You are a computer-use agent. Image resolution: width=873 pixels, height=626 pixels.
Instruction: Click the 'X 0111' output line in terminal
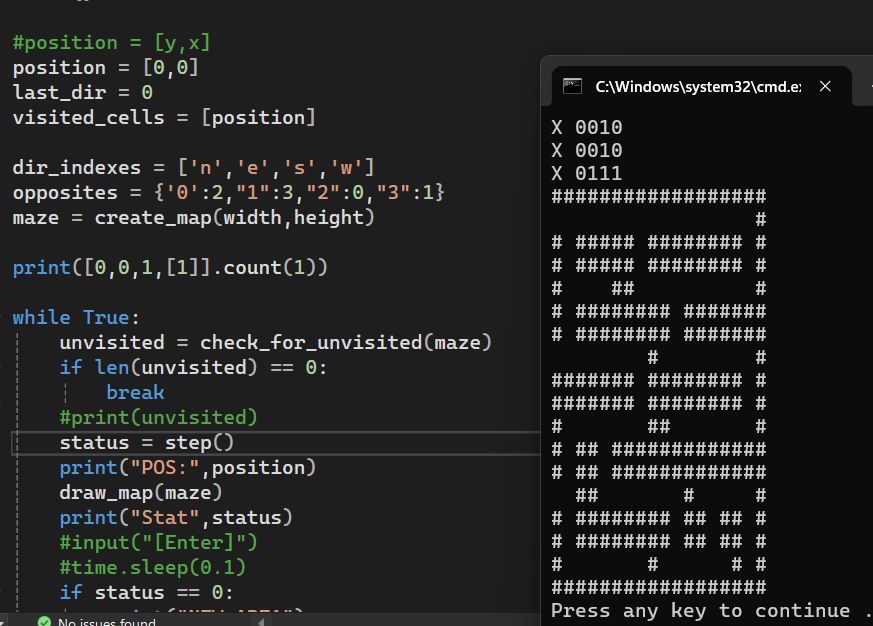587,173
